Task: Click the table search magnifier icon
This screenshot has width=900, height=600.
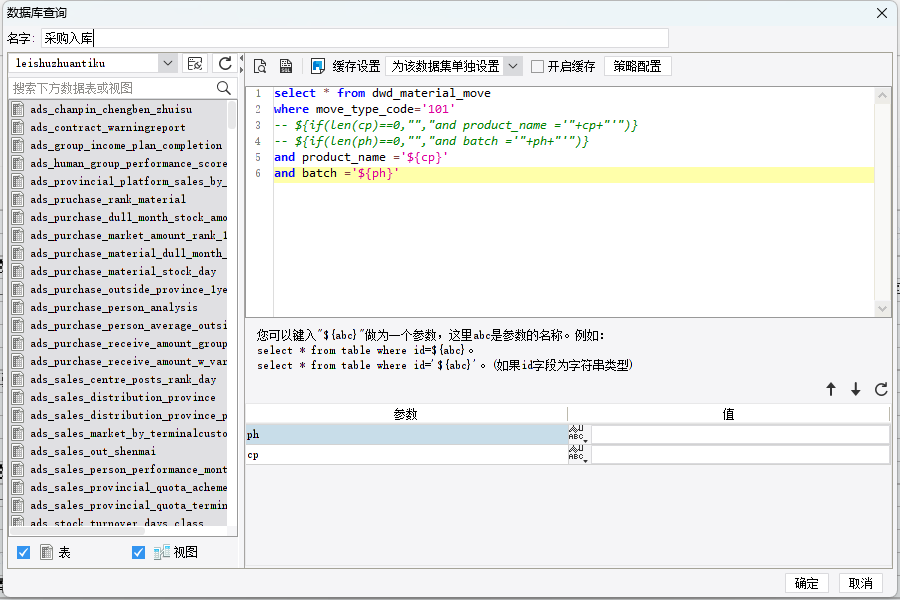Action: (x=224, y=88)
